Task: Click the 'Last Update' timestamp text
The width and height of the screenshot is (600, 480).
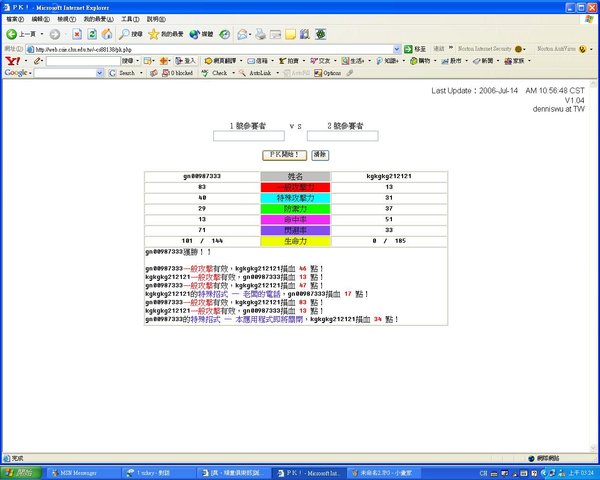Action: coord(508,91)
